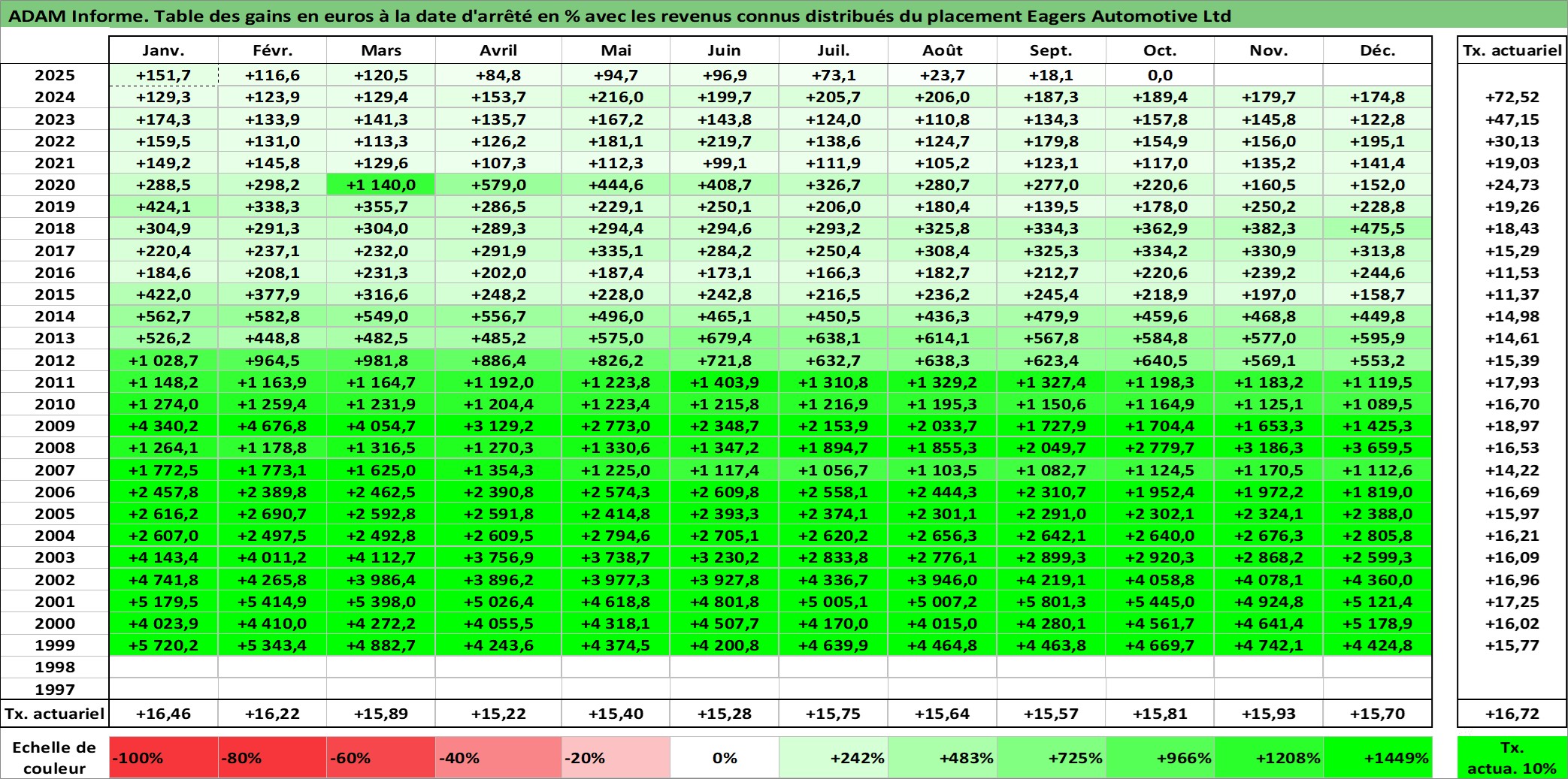Select the January actuarial rate "+16,46"
This screenshot has height=779, width=1568.
point(163,714)
